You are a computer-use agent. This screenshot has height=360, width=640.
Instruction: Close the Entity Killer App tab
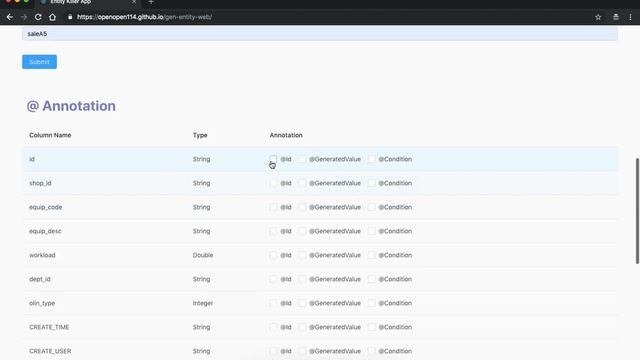pos(134,2)
